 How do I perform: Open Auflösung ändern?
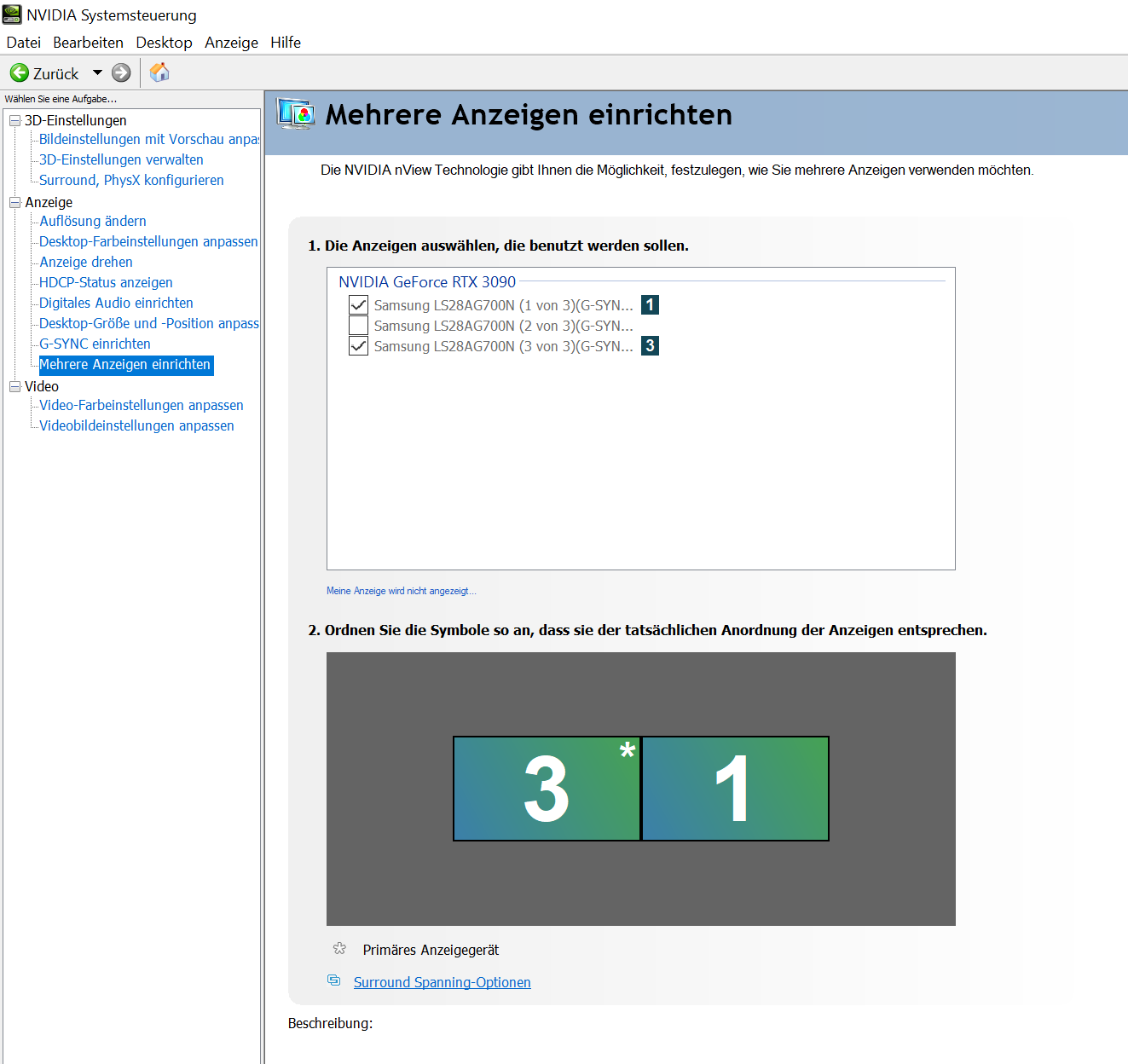(x=93, y=221)
